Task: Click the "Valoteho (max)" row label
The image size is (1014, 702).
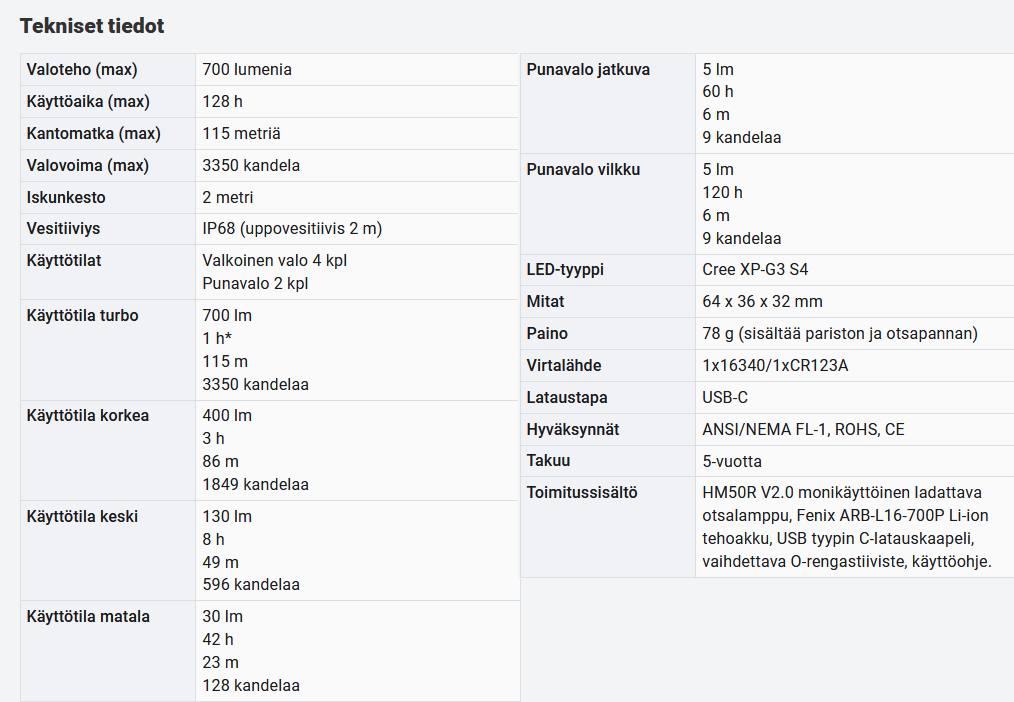Action: (x=82, y=70)
